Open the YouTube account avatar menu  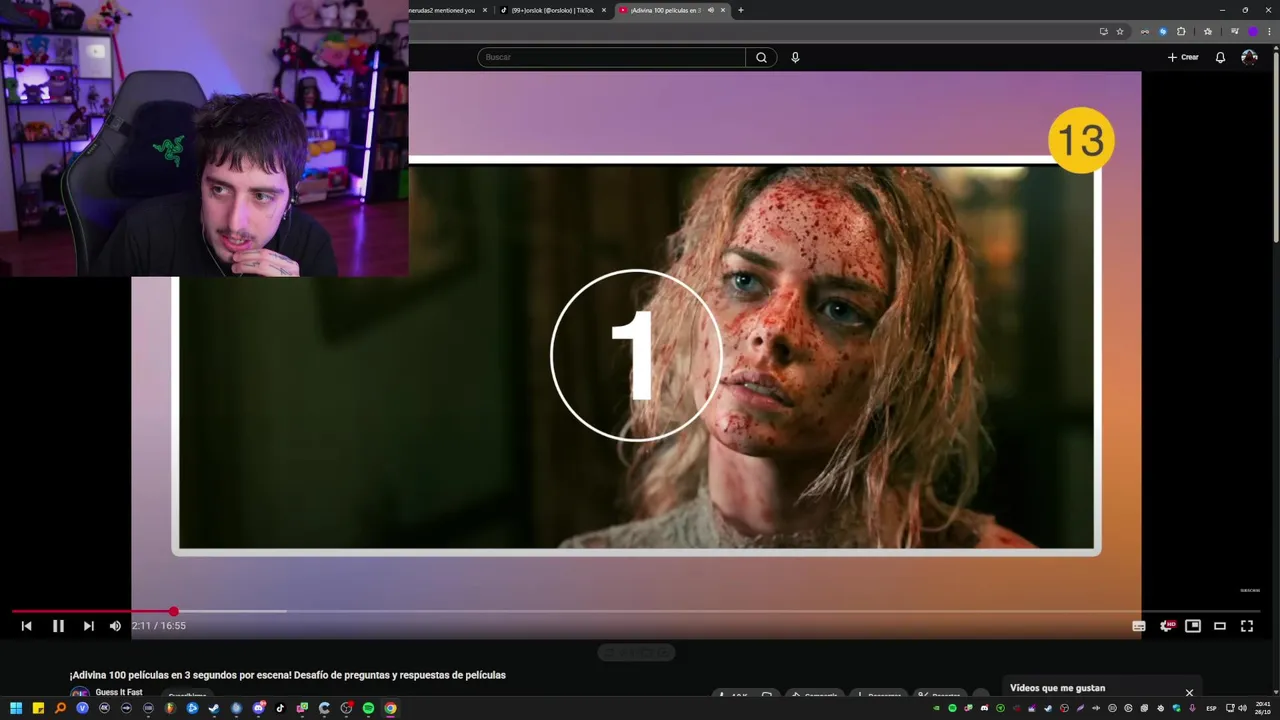pyautogui.click(x=1249, y=57)
